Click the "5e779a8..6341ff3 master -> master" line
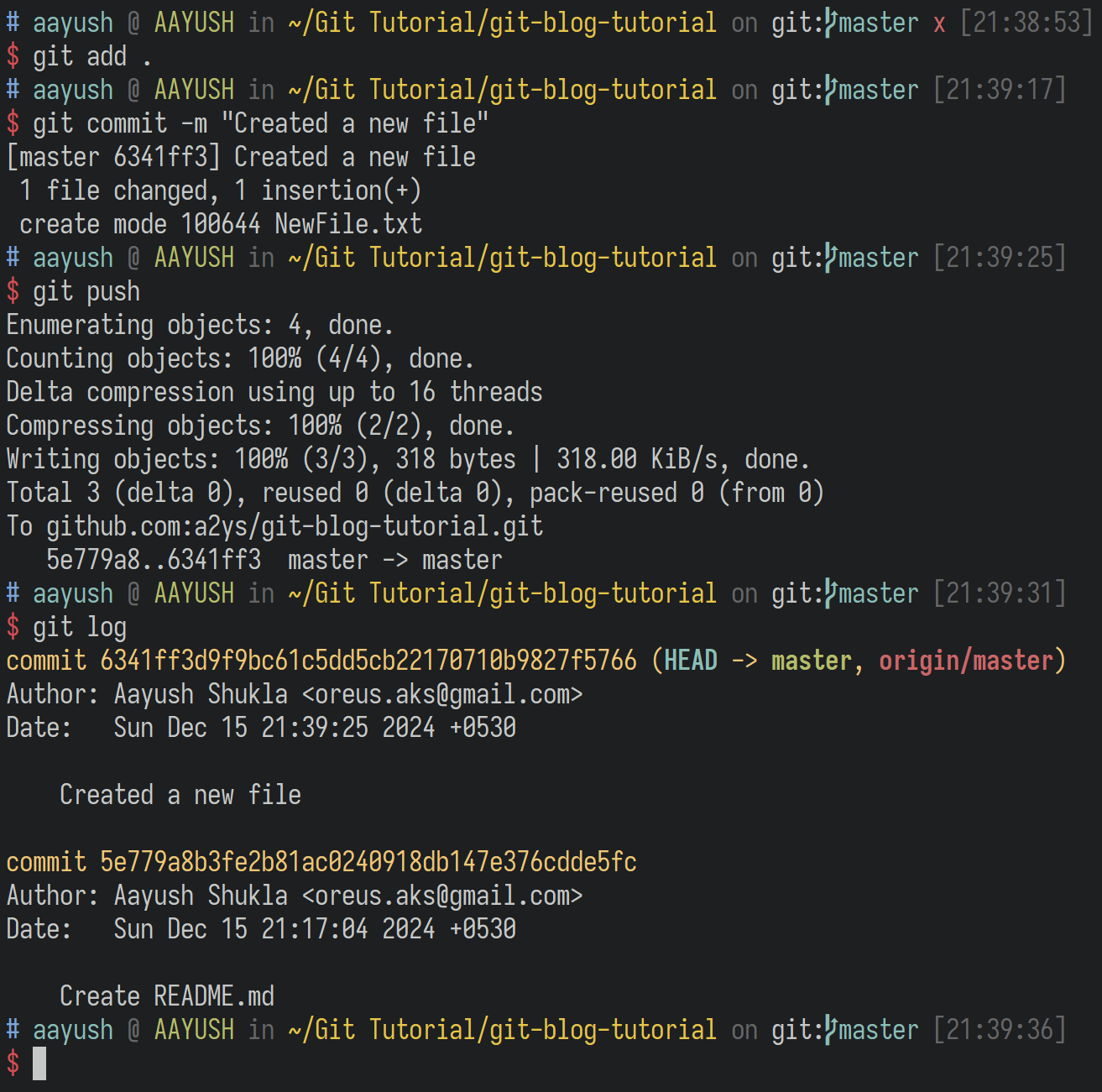 [274, 560]
